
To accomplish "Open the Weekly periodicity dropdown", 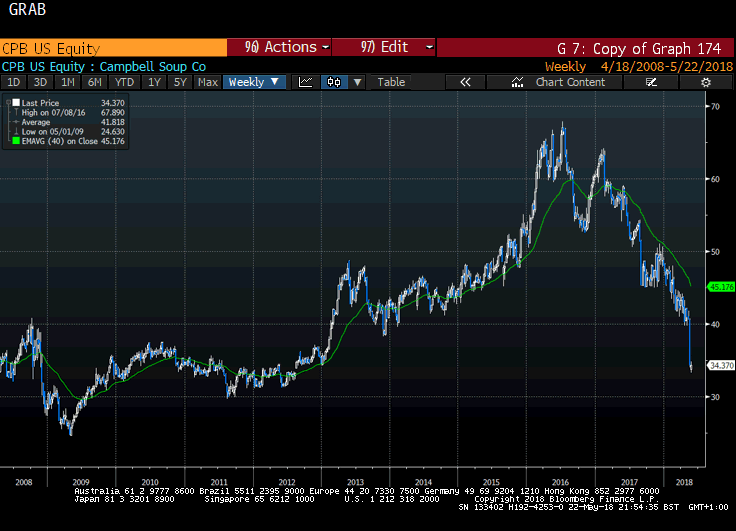I will (254, 82).
